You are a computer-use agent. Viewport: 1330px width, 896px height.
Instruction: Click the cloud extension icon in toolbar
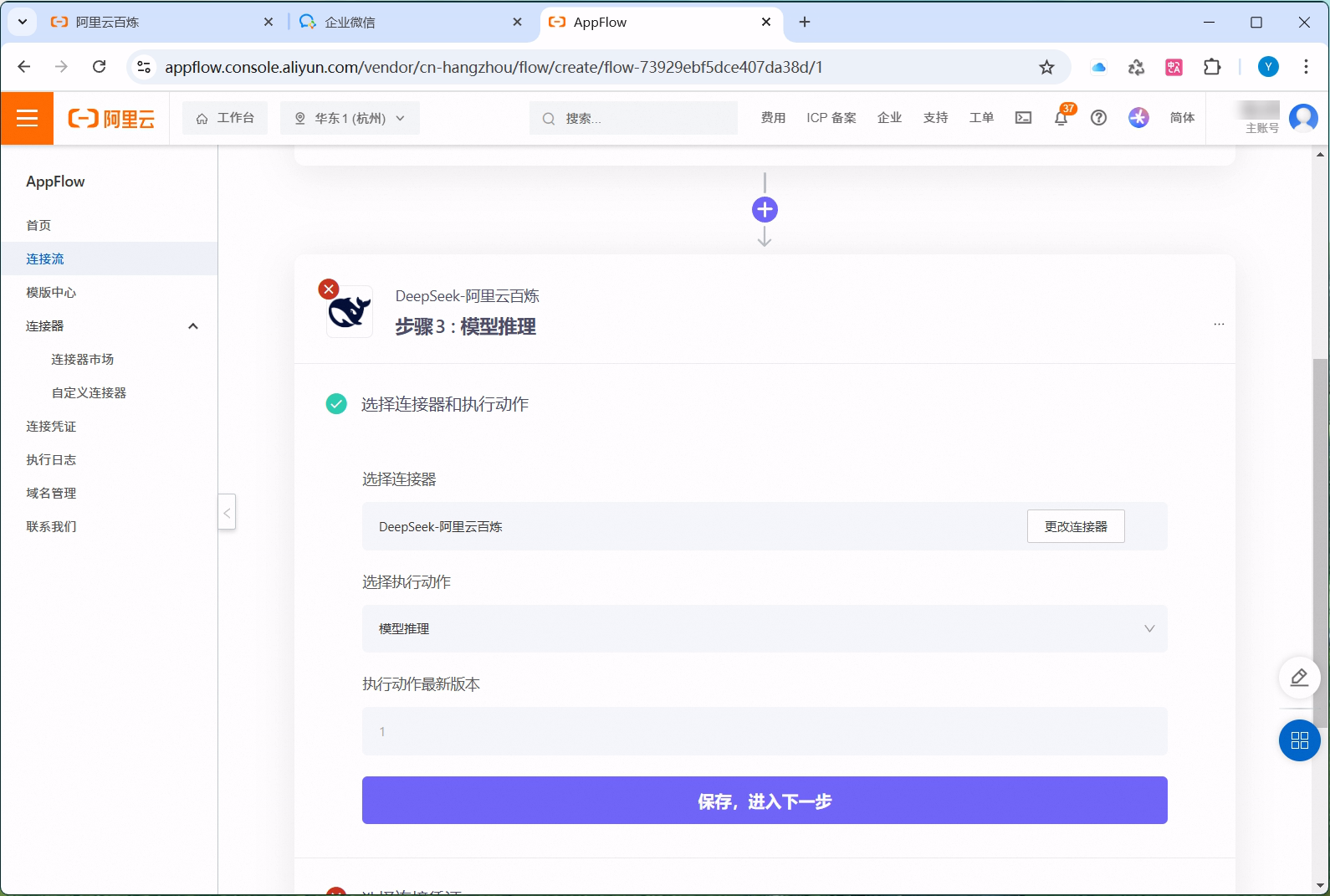point(1098,67)
